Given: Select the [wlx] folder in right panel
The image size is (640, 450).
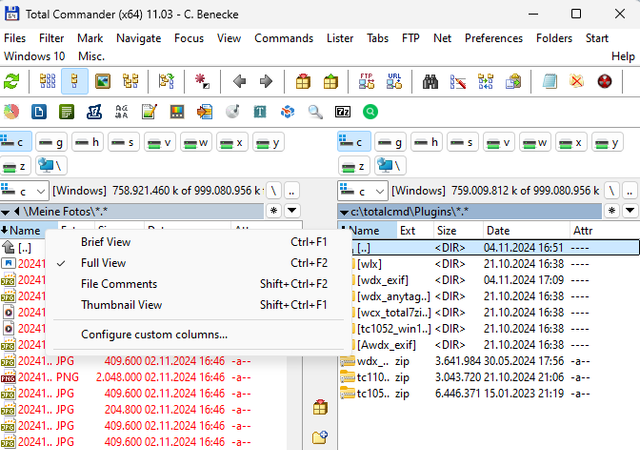Looking at the screenshot, I should (x=489, y=264).
